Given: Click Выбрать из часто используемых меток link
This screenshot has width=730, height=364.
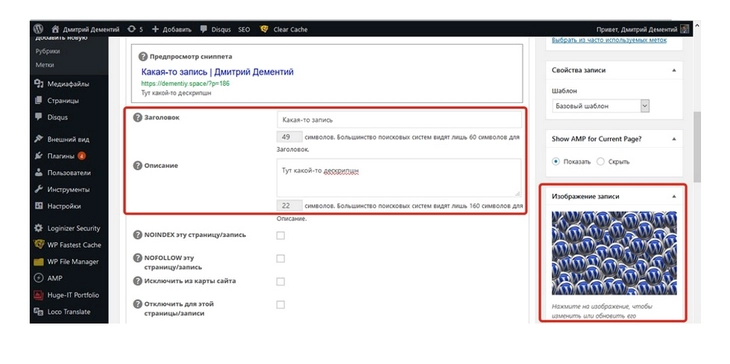Looking at the screenshot, I should point(609,40).
